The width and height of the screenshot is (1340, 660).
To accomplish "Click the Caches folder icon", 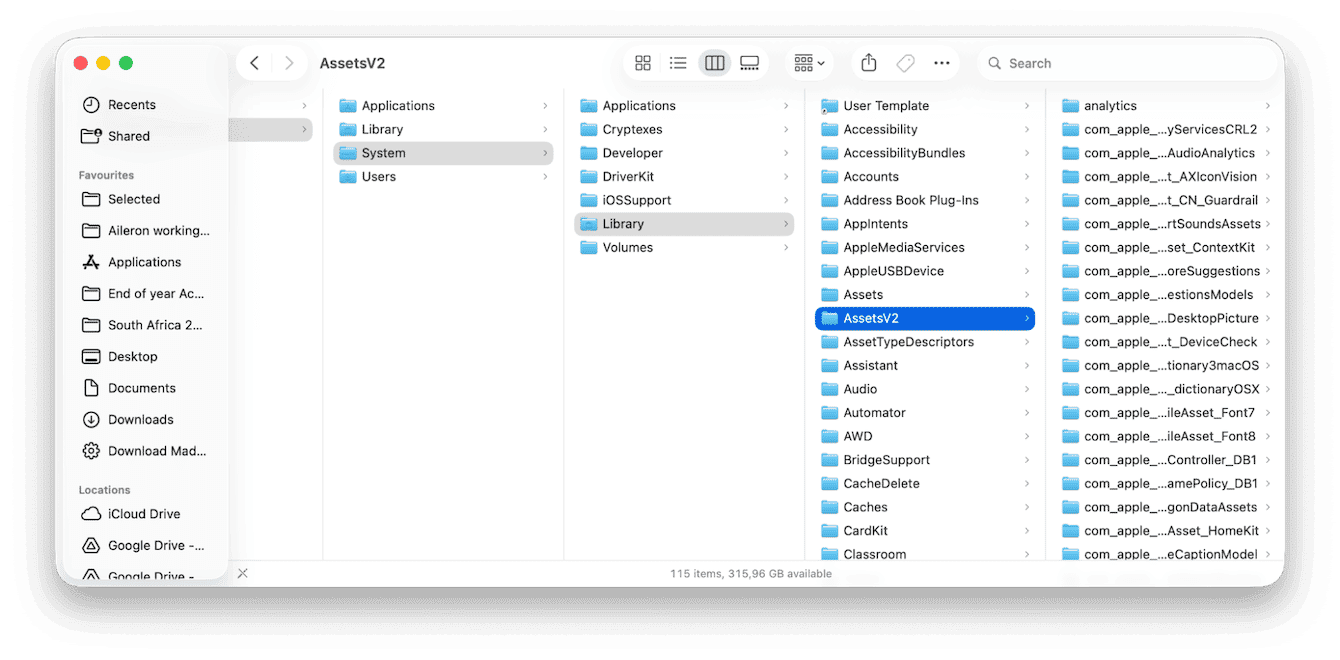I will click(829, 507).
